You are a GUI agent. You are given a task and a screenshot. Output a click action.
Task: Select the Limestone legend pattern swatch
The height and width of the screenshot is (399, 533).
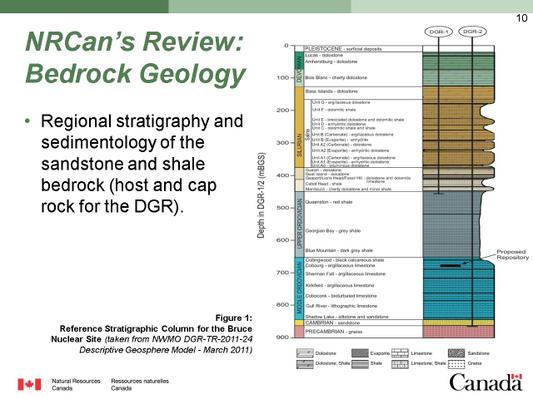pyautogui.click(x=400, y=353)
